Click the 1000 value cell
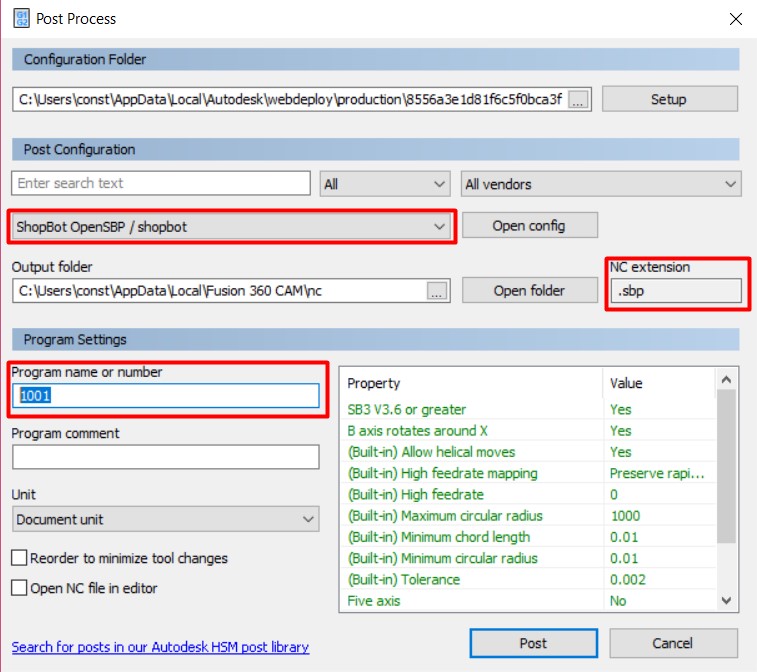Viewport: 757px width, 672px height. click(x=659, y=516)
